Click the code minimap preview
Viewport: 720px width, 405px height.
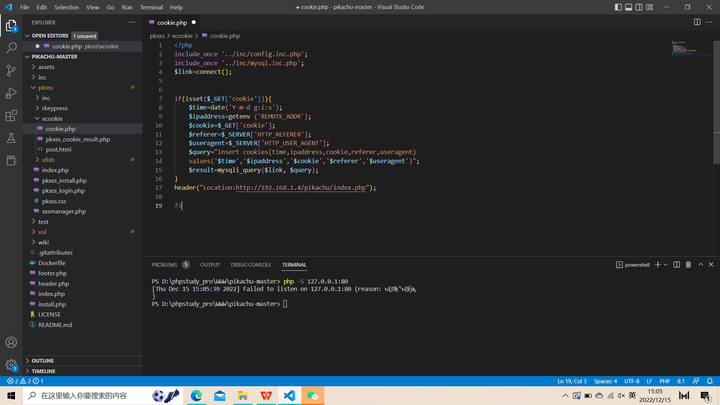coord(682,47)
